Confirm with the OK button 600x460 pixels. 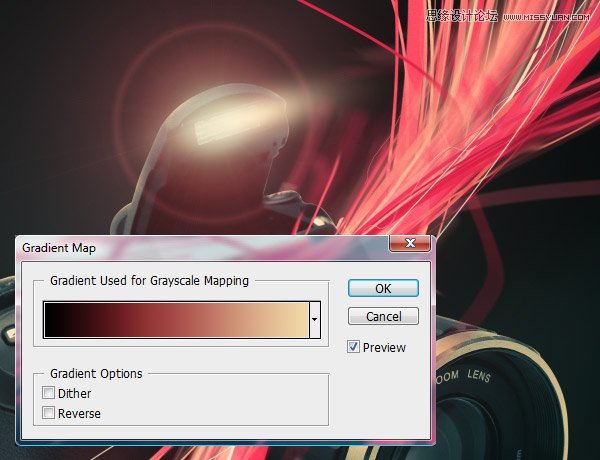point(383,288)
